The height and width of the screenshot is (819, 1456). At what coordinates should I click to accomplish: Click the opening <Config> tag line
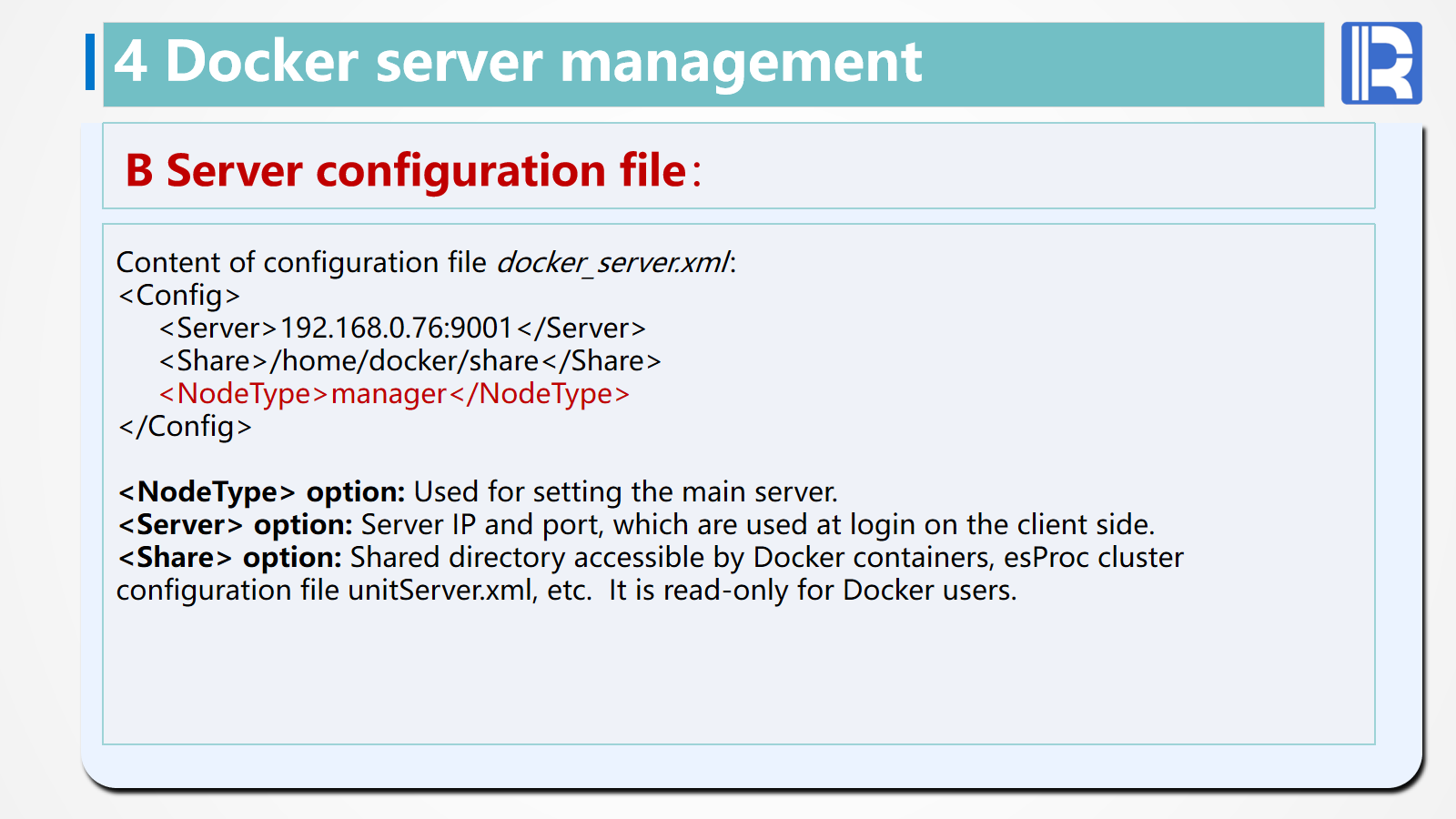point(179,296)
